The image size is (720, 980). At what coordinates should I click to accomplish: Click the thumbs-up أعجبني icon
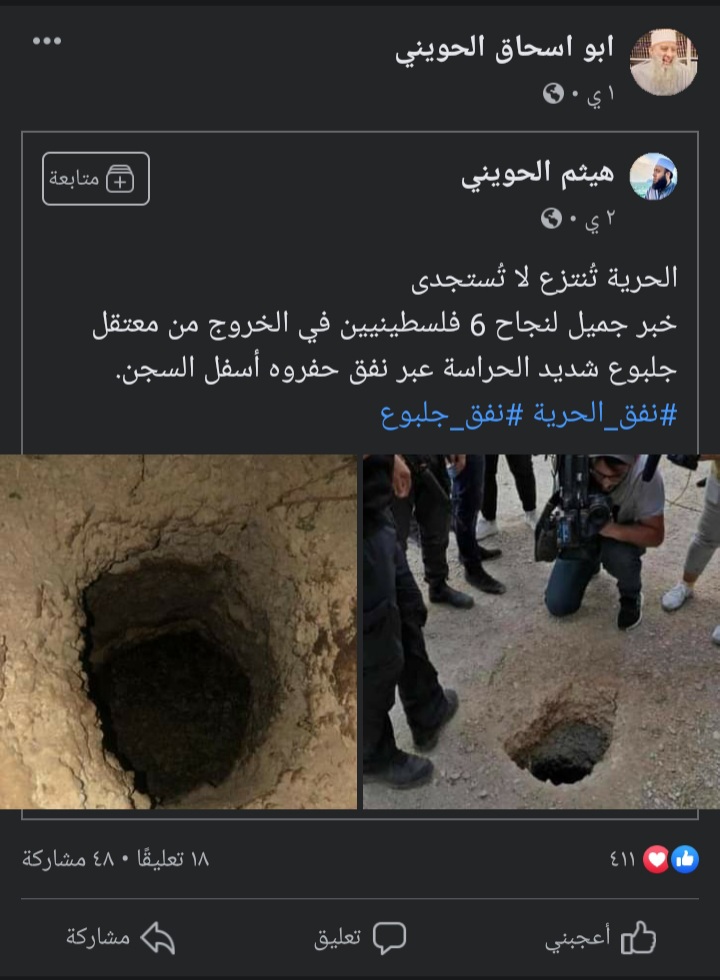coord(638,938)
